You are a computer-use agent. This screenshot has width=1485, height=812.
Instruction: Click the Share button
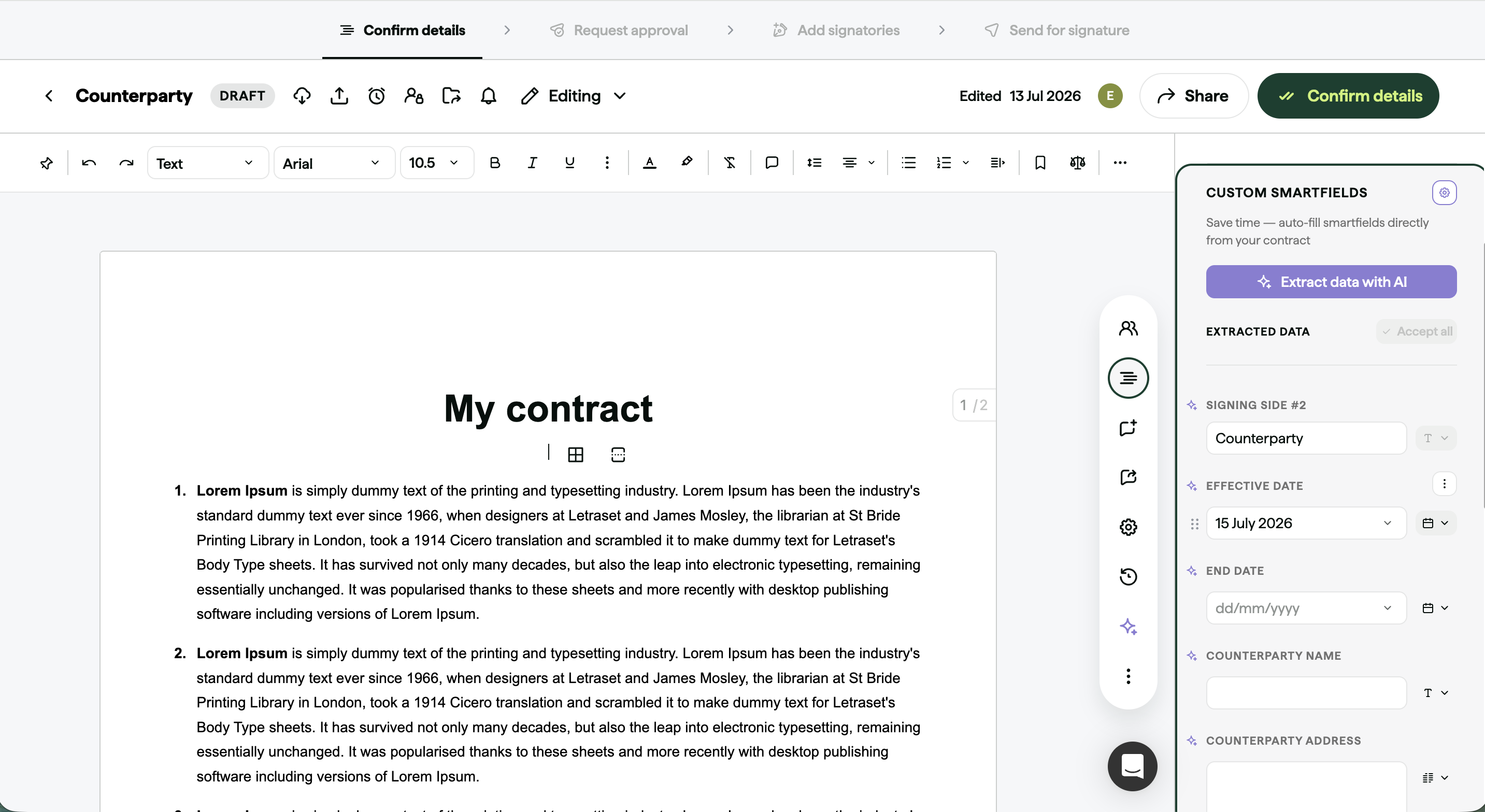[1194, 96]
